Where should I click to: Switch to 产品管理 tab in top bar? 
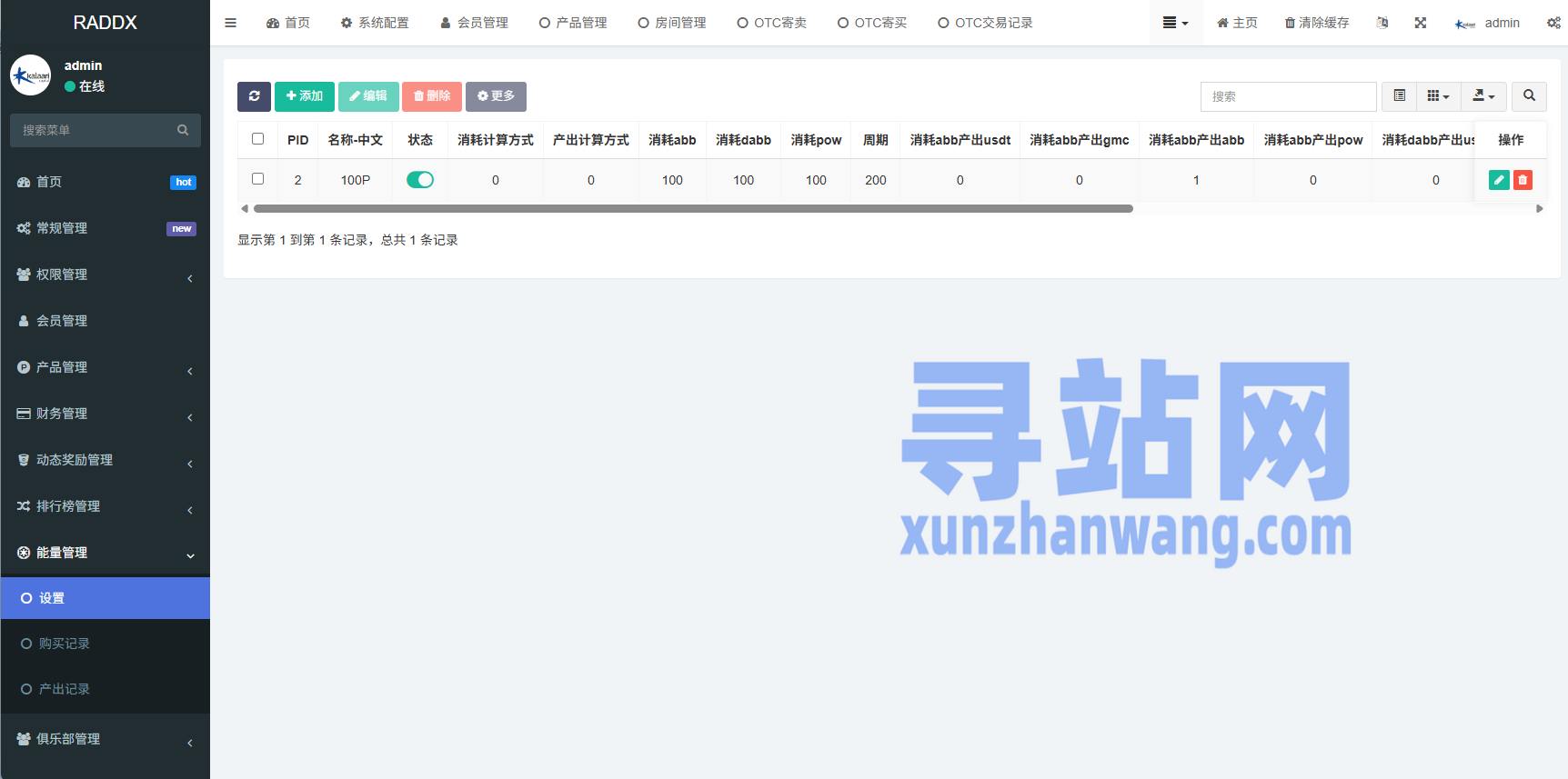(x=573, y=23)
